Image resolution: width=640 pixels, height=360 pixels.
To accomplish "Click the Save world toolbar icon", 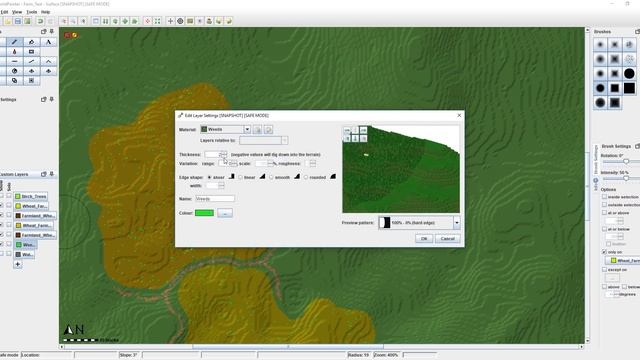I will (18, 21).
